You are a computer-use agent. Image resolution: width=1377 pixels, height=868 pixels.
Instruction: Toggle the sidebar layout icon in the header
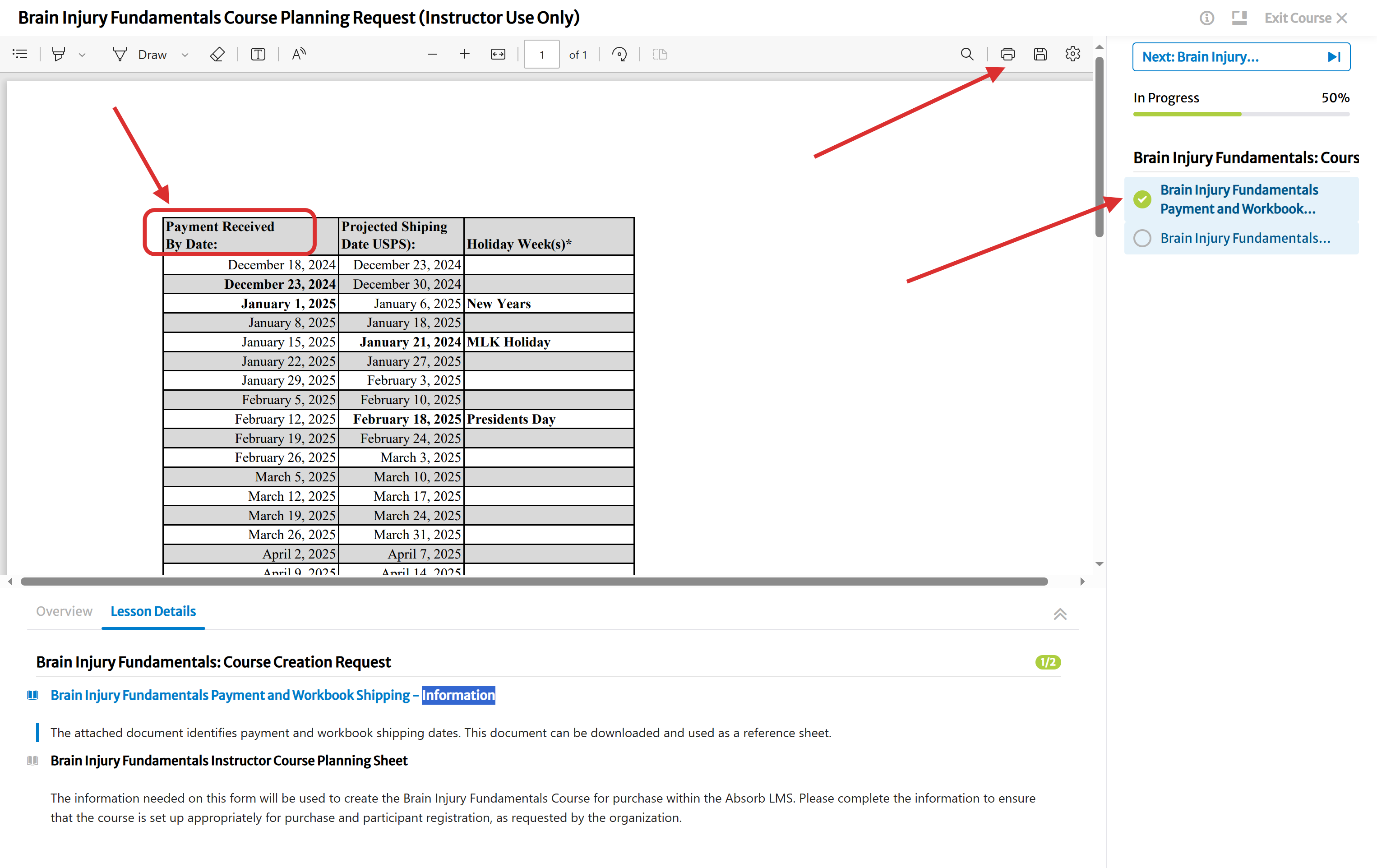click(1239, 18)
